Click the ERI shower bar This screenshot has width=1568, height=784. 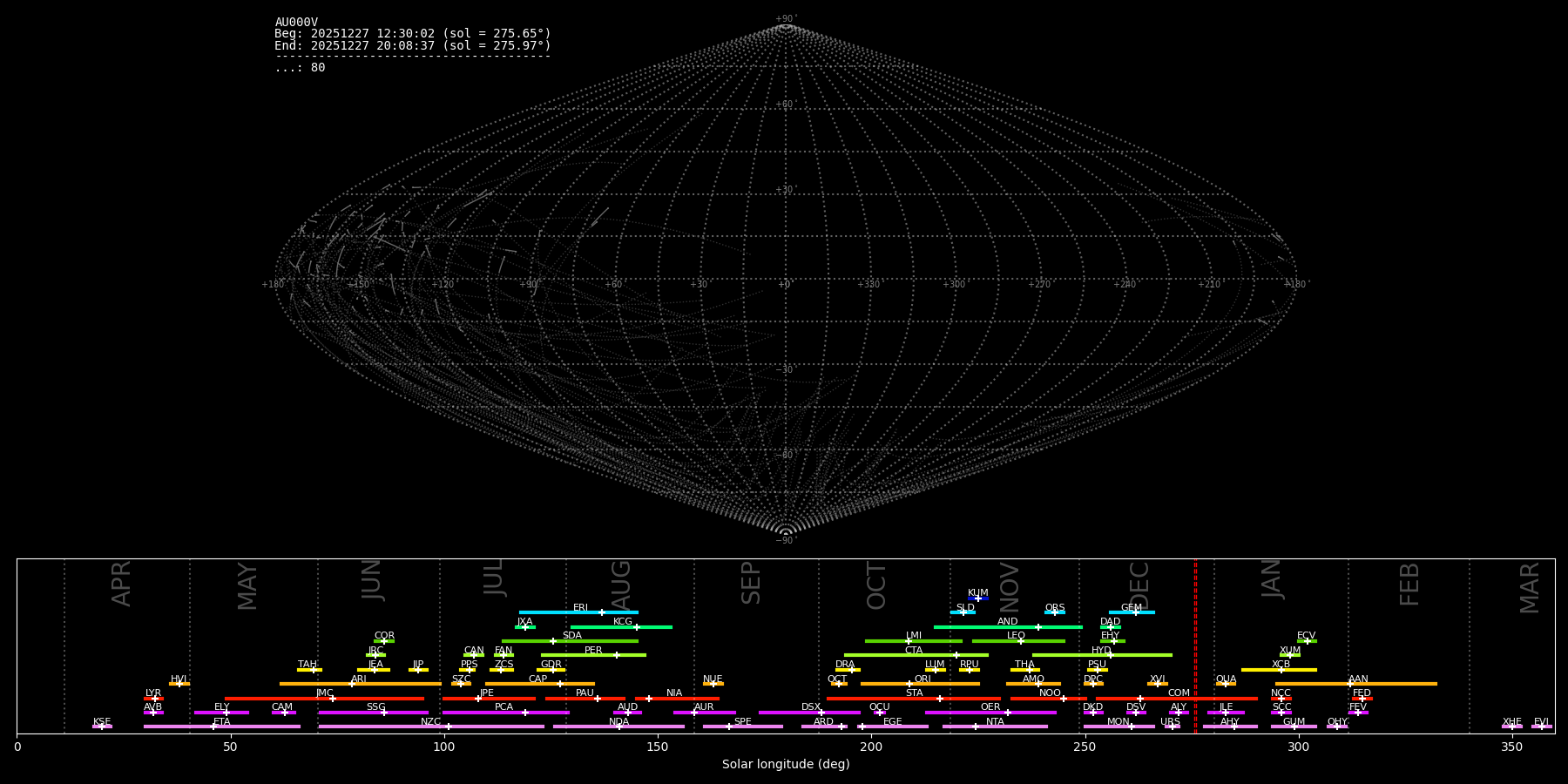pos(578,612)
